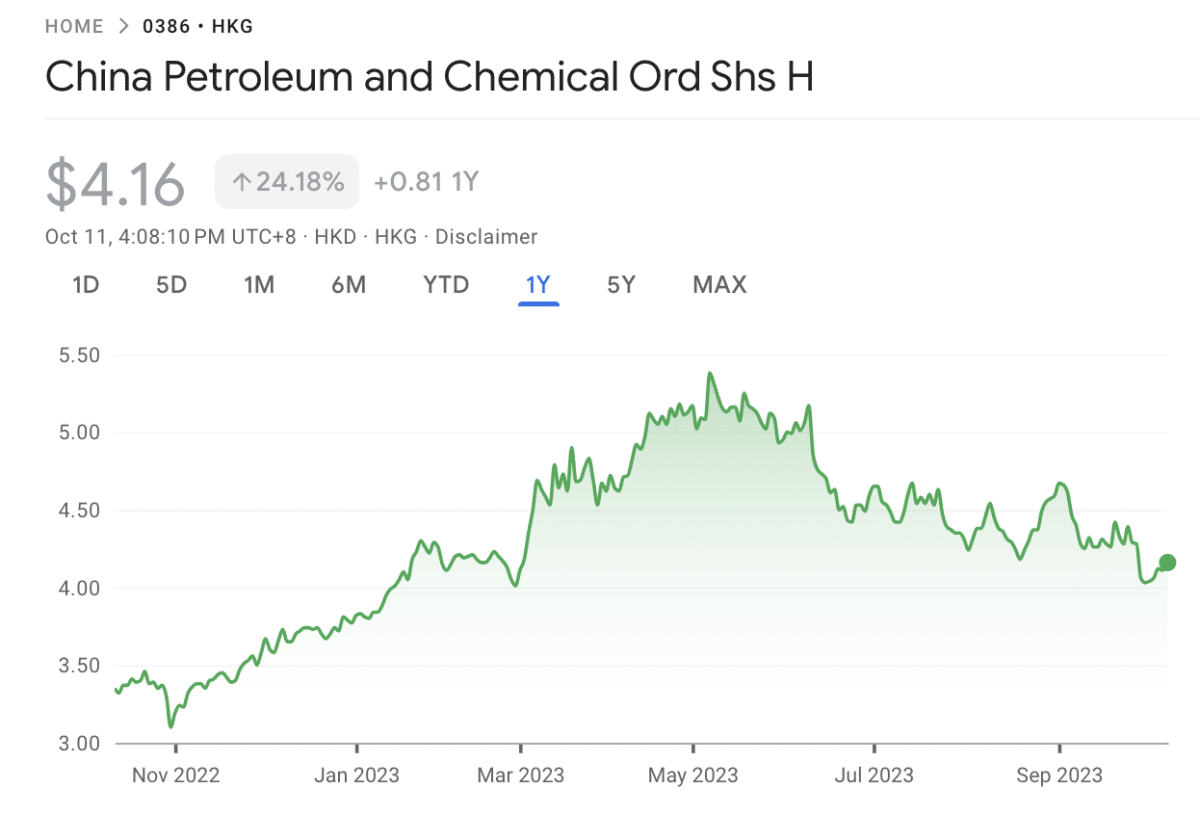The width and height of the screenshot is (1200, 815).
Task: Click the HOME breadcrumb link
Action: 74,26
